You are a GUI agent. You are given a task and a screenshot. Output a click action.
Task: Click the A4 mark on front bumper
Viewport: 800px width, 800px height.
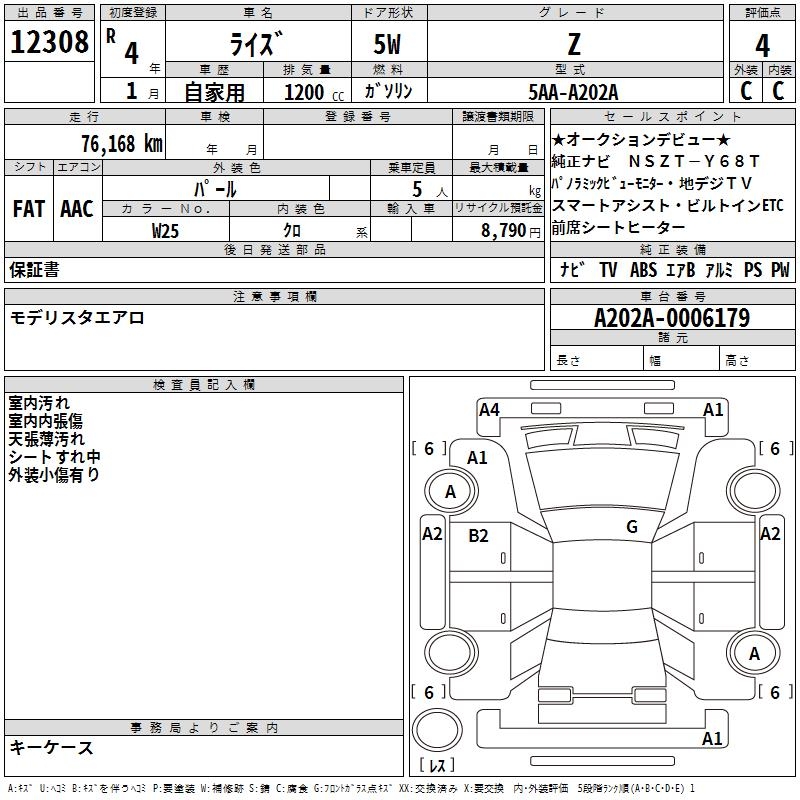(489, 409)
